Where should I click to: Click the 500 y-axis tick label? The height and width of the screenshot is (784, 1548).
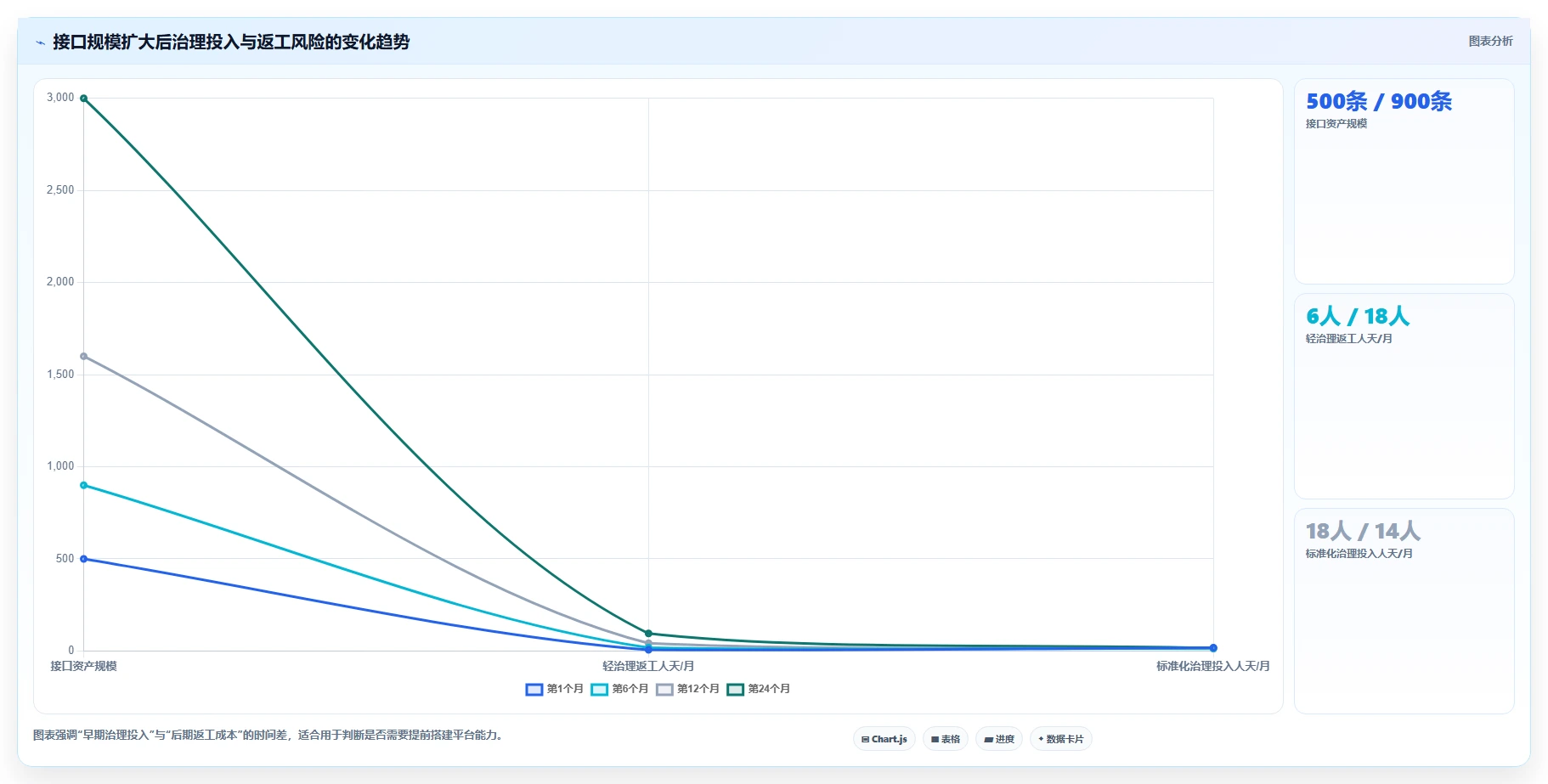click(x=65, y=558)
